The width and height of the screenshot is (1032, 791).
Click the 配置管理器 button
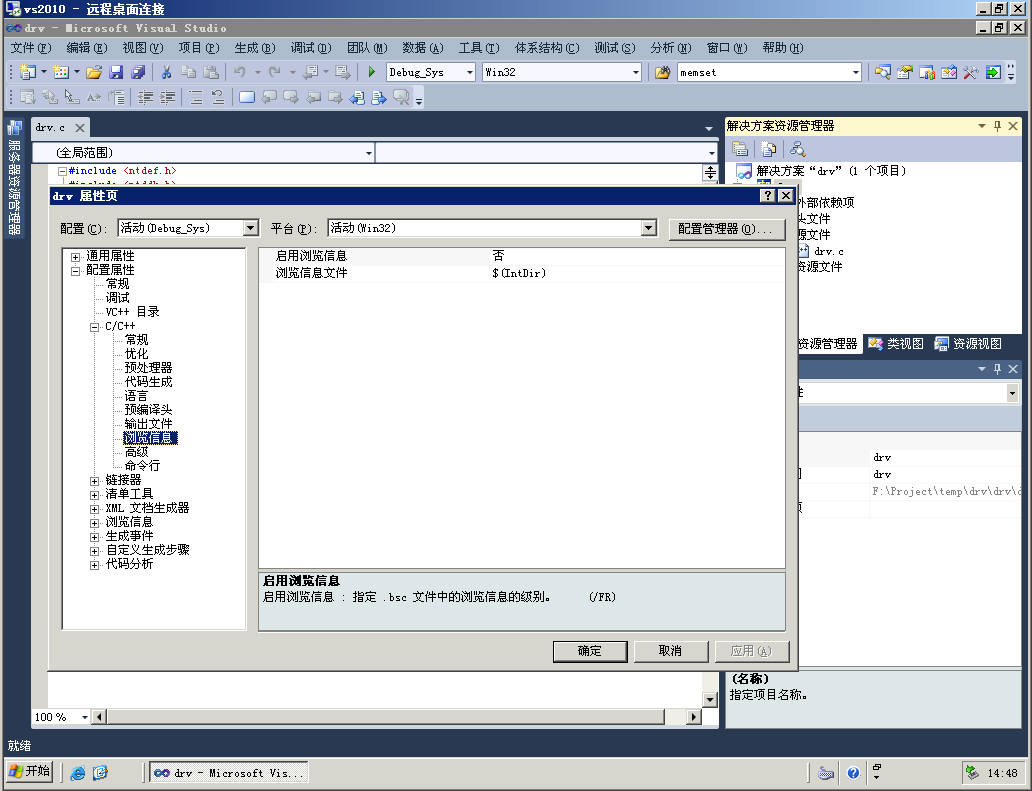tap(726, 229)
